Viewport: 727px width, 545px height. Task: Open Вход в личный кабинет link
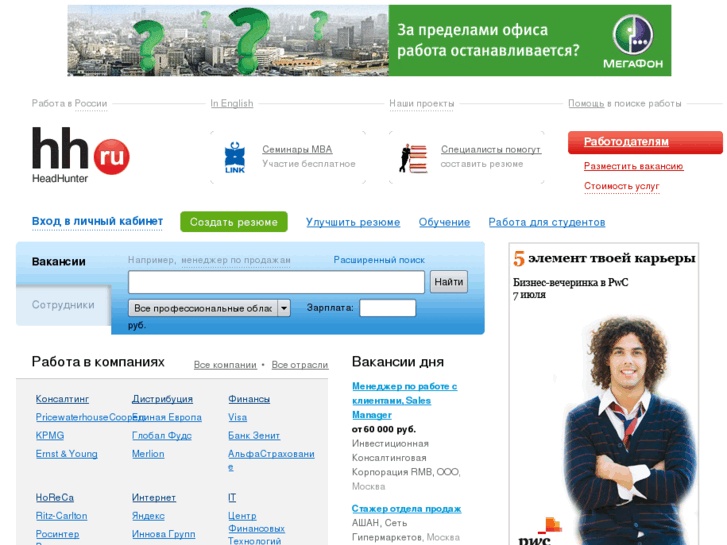point(97,221)
